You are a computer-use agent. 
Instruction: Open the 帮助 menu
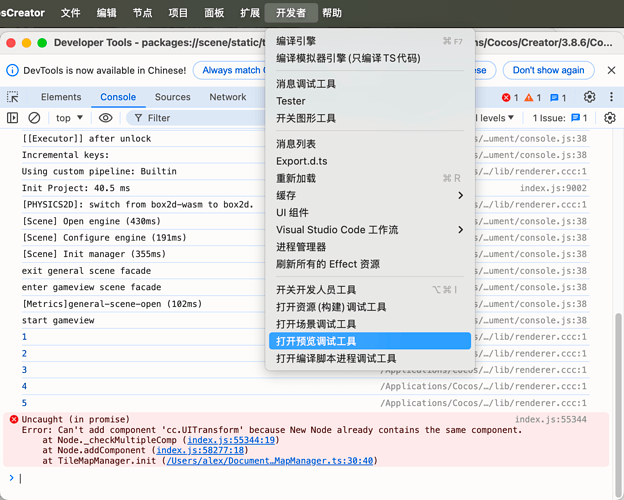point(332,13)
